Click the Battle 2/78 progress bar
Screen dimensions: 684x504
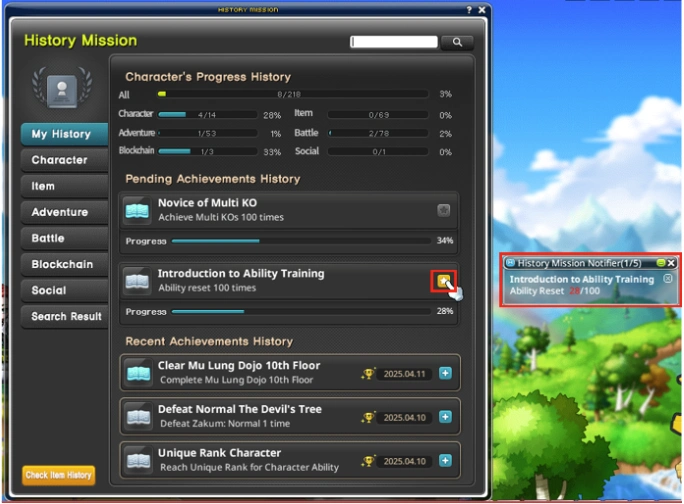[378, 133]
